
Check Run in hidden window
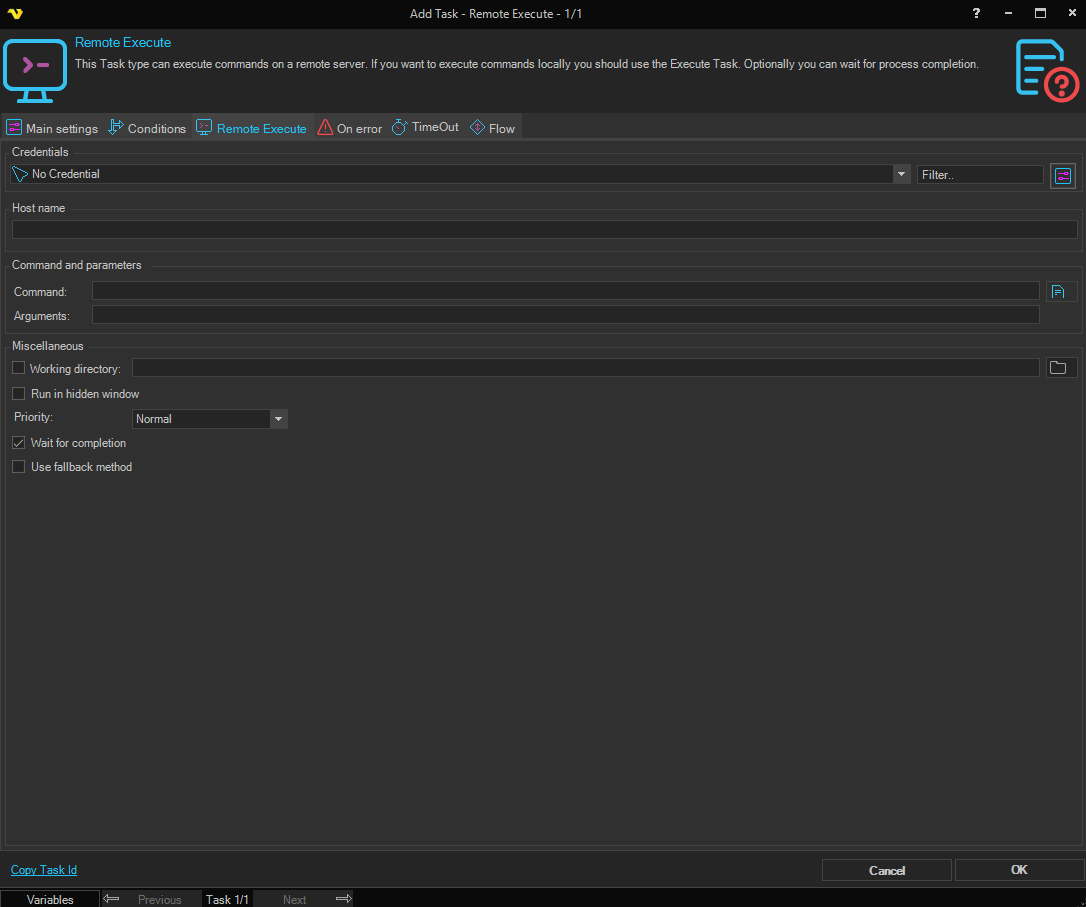(18, 394)
